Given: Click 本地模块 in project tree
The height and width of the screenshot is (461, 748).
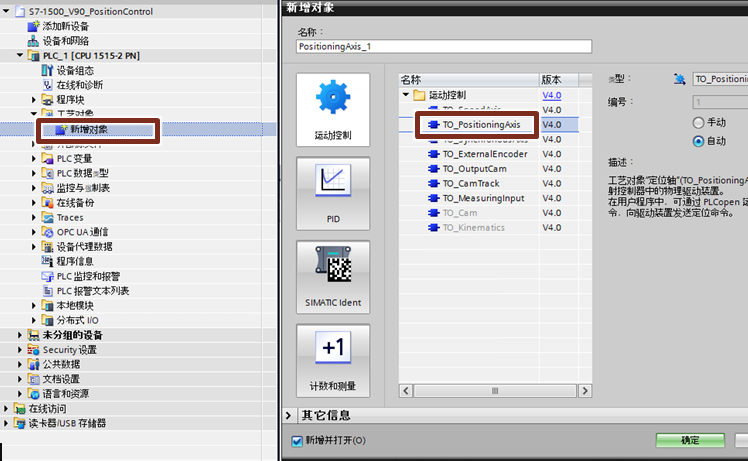Looking at the screenshot, I should pos(75,305).
